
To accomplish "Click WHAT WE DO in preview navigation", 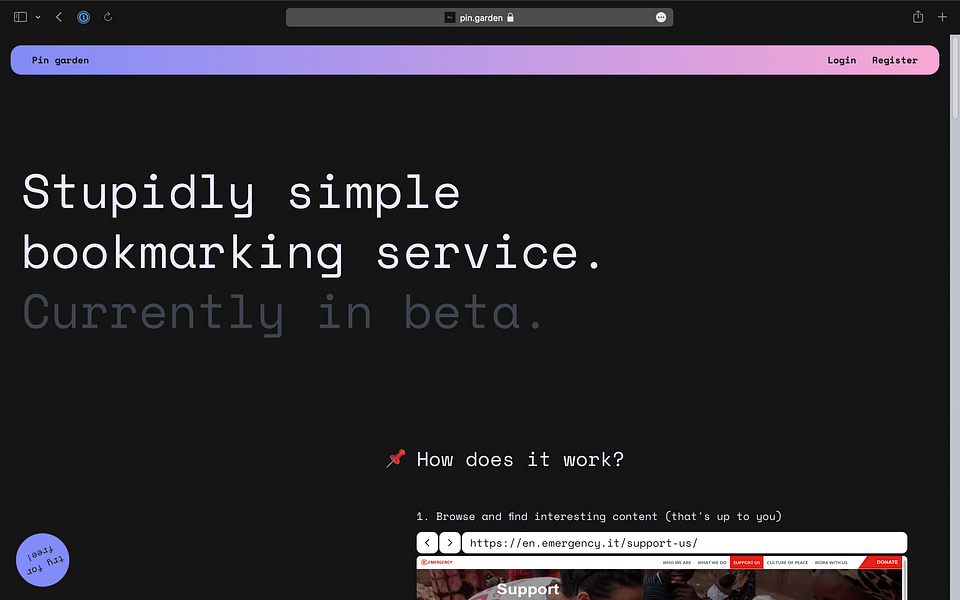I will 712,562.
